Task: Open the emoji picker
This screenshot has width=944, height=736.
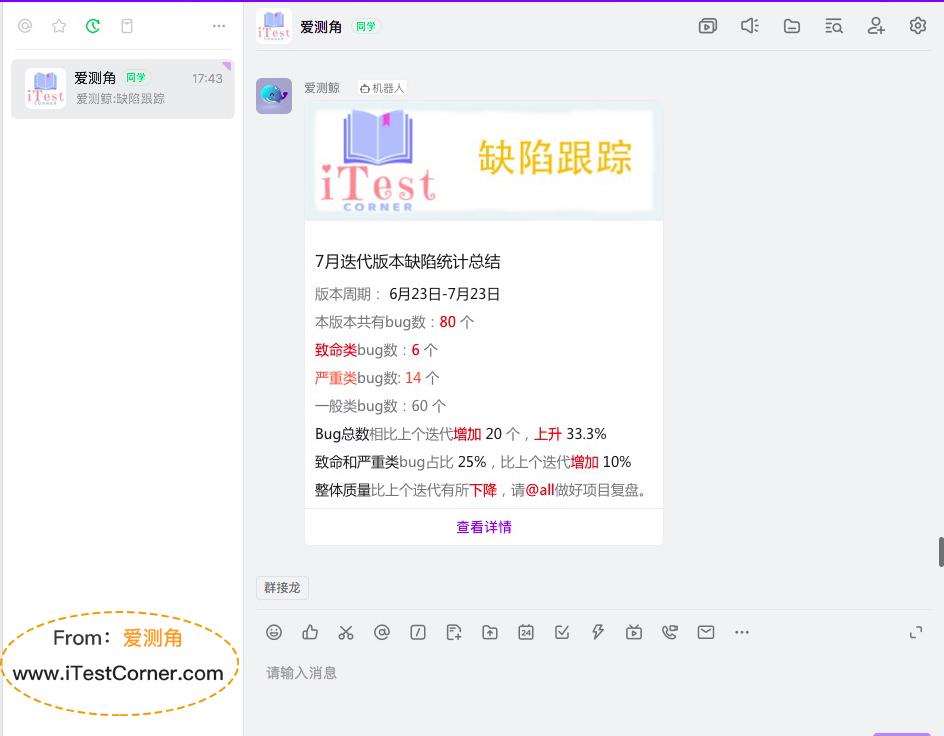Action: tap(274, 632)
